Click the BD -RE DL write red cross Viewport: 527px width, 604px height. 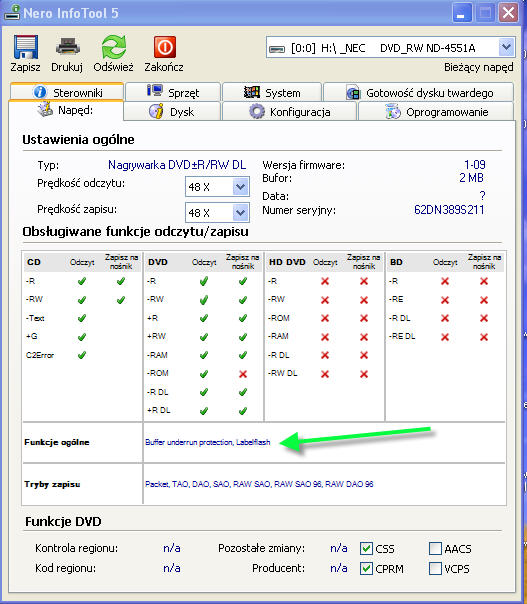coord(484,337)
